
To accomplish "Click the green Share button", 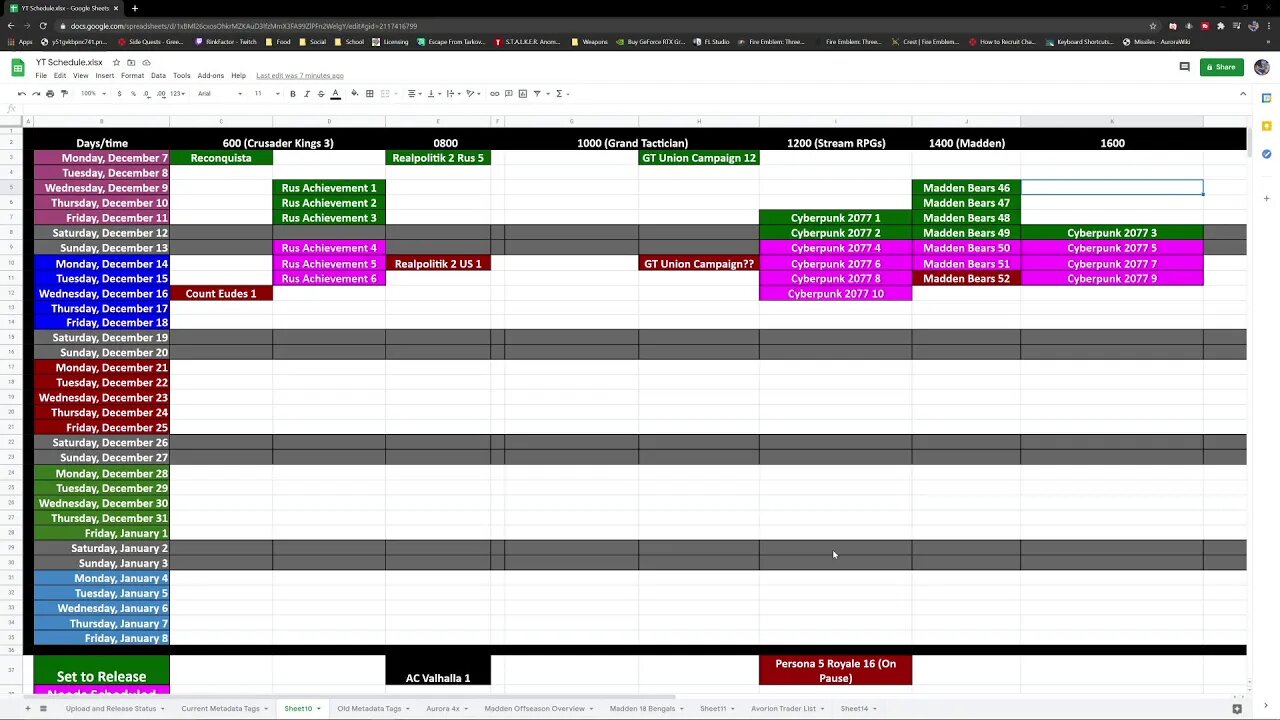I will click(x=1221, y=67).
